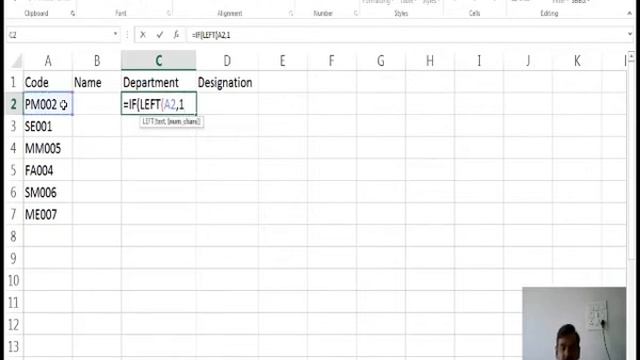Open Insert Function fx dialog
The image size is (640, 360).
(176, 35)
